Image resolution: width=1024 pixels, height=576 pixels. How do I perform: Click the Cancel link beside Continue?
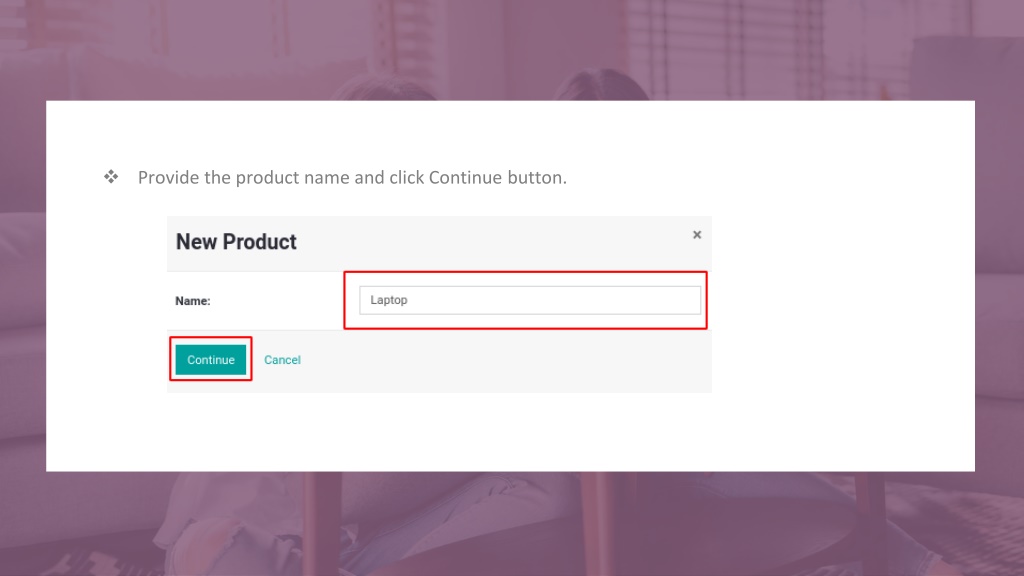point(282,360)
